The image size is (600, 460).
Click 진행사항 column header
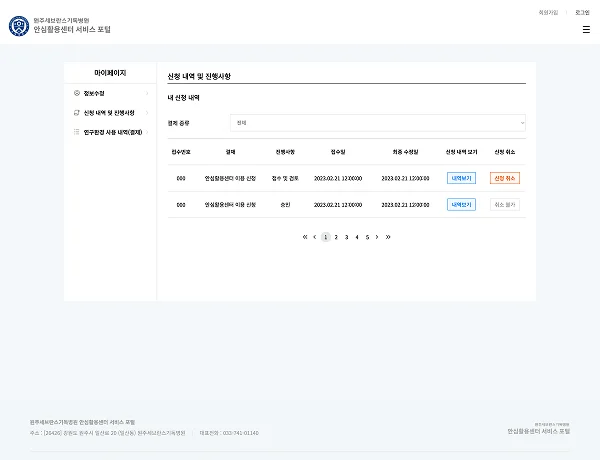click(285, 152)
